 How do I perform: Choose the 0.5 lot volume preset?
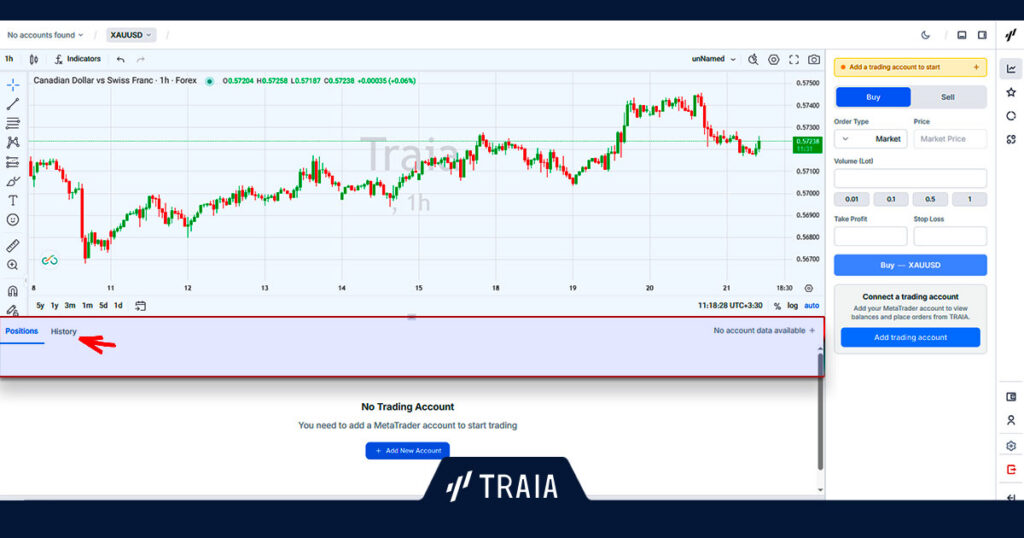click(930, 199)
